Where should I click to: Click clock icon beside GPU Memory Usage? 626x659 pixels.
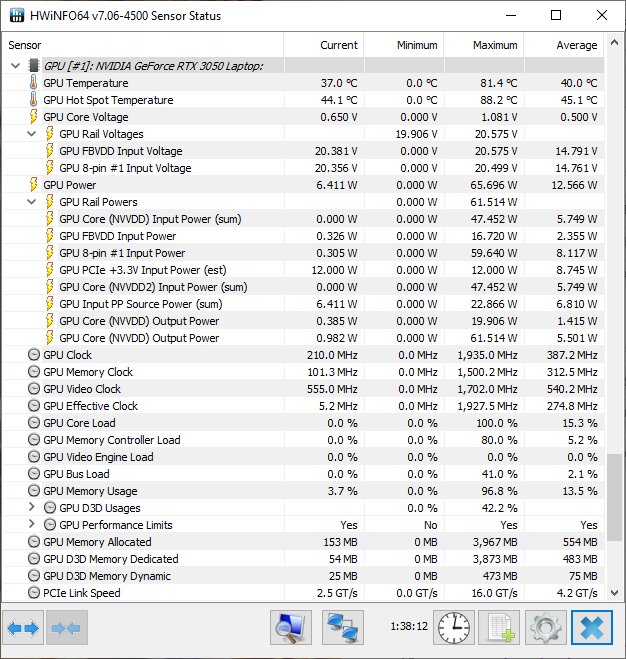coord(34,491)
